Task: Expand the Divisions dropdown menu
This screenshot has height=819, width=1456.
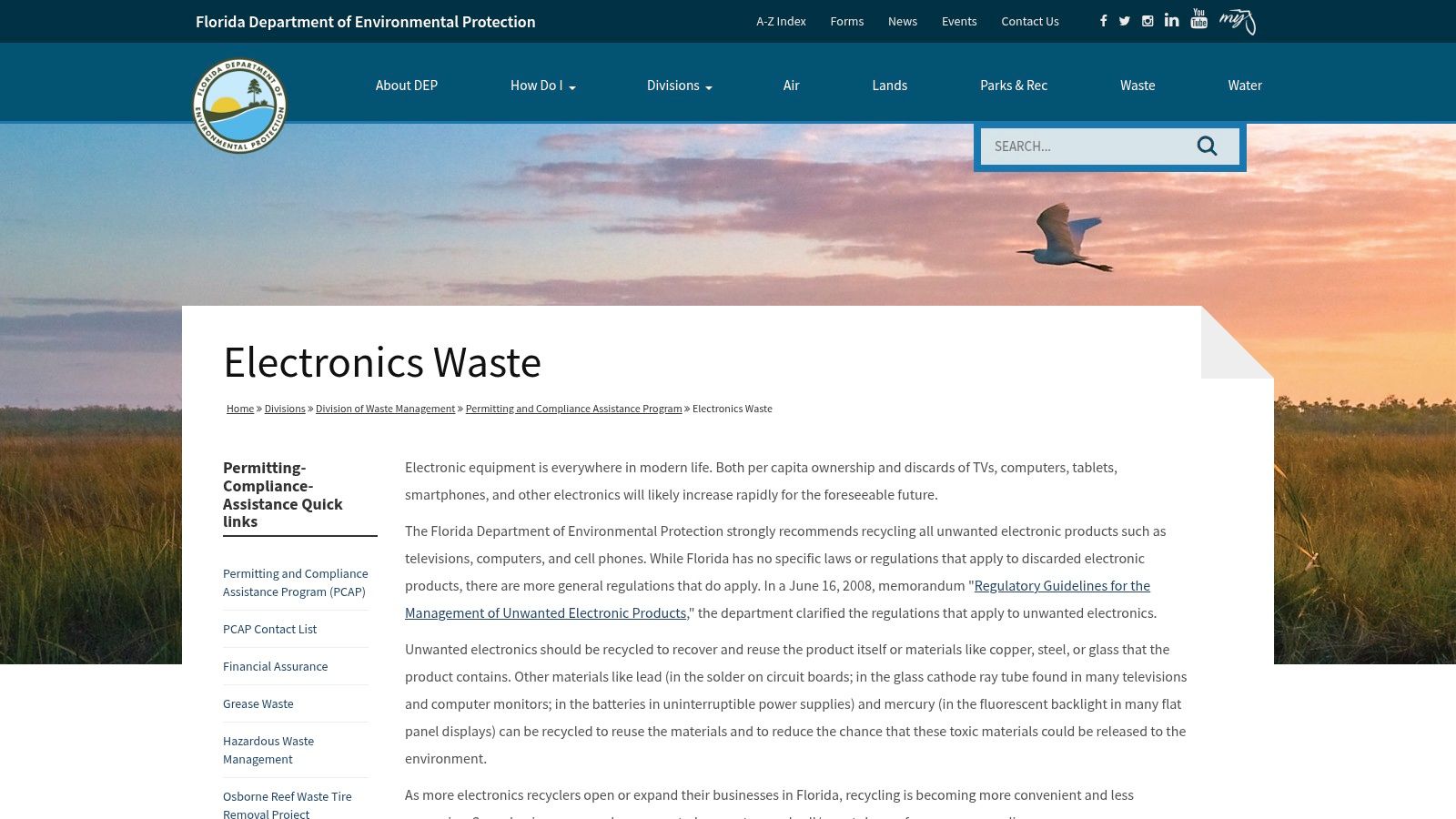Action: click(x=679, y=85)
